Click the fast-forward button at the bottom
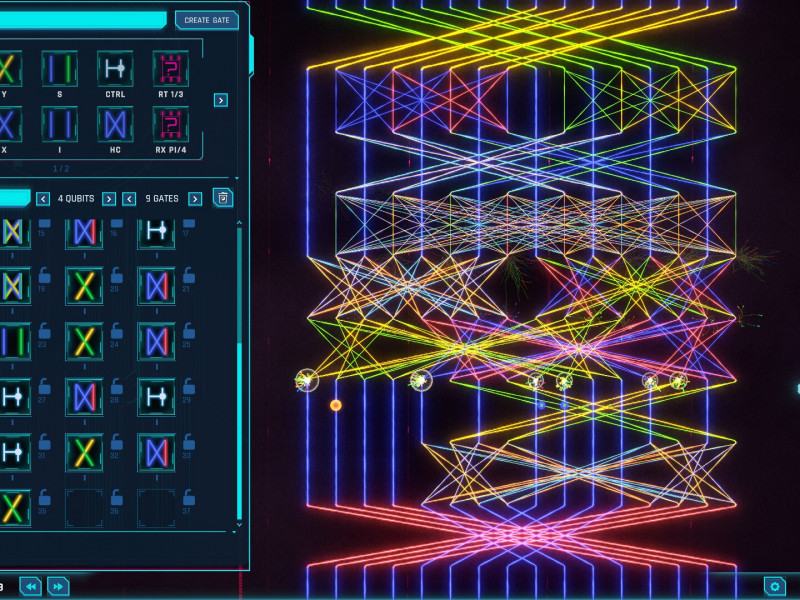800x600 pixels. (x=58, y=586)
